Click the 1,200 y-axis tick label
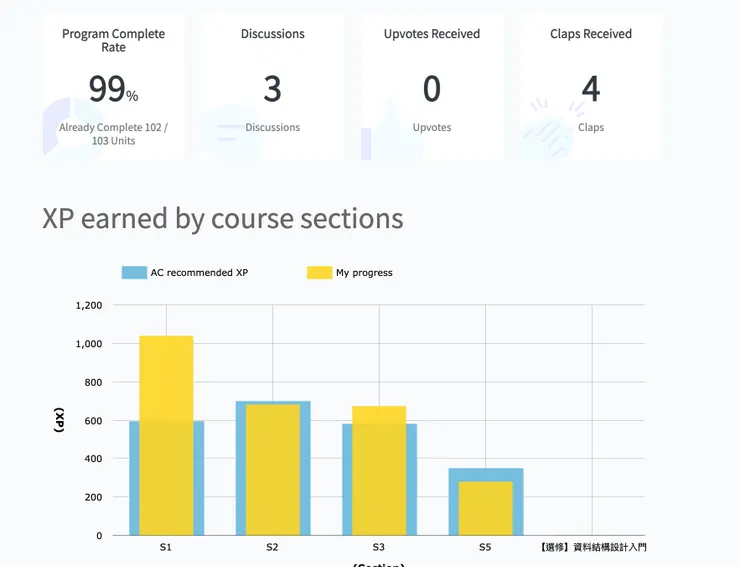 (x=89, y=305)
